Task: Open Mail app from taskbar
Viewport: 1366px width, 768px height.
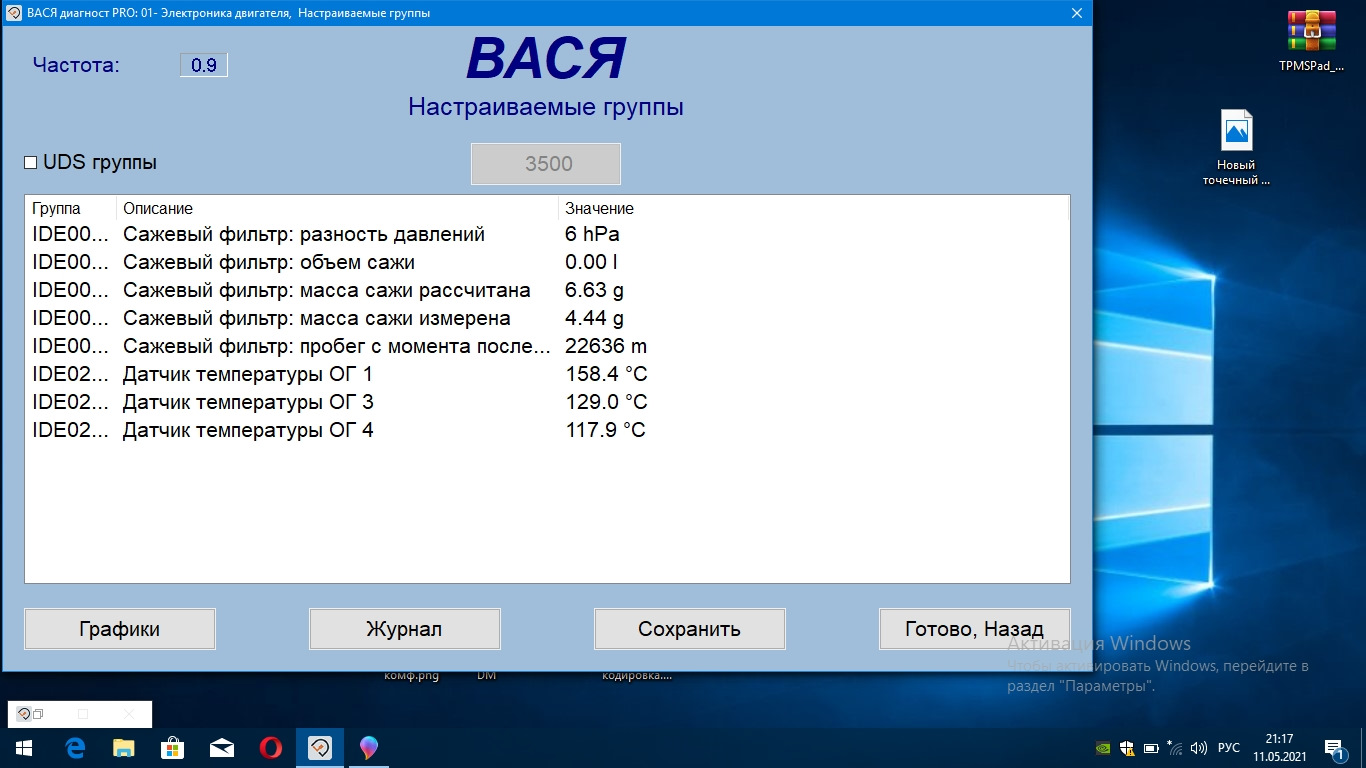Action: pyautogui.click(x=221, y=747)
